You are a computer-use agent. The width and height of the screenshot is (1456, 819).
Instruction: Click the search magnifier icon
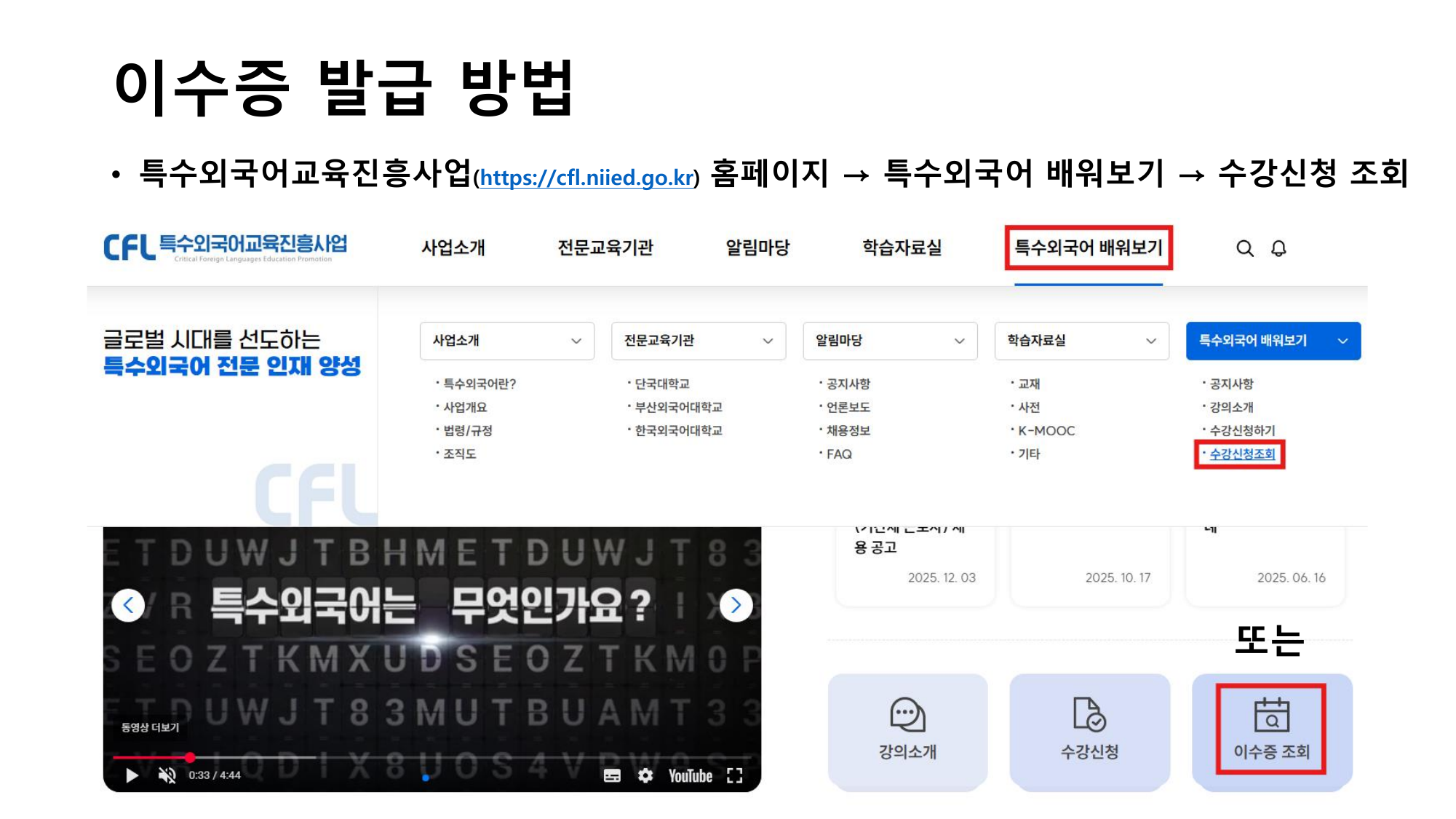click(x=1244, y=249)
